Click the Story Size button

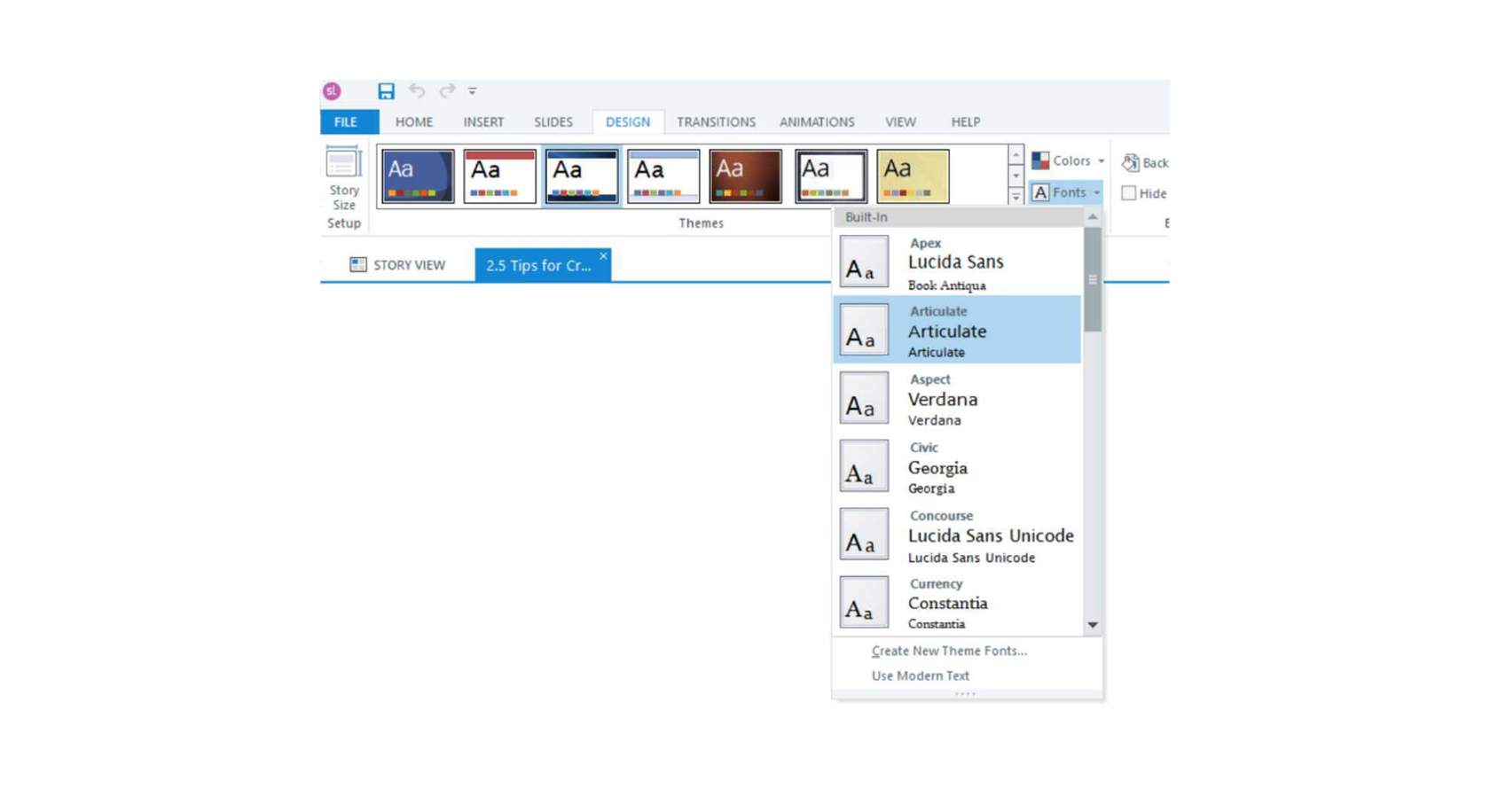343,178
